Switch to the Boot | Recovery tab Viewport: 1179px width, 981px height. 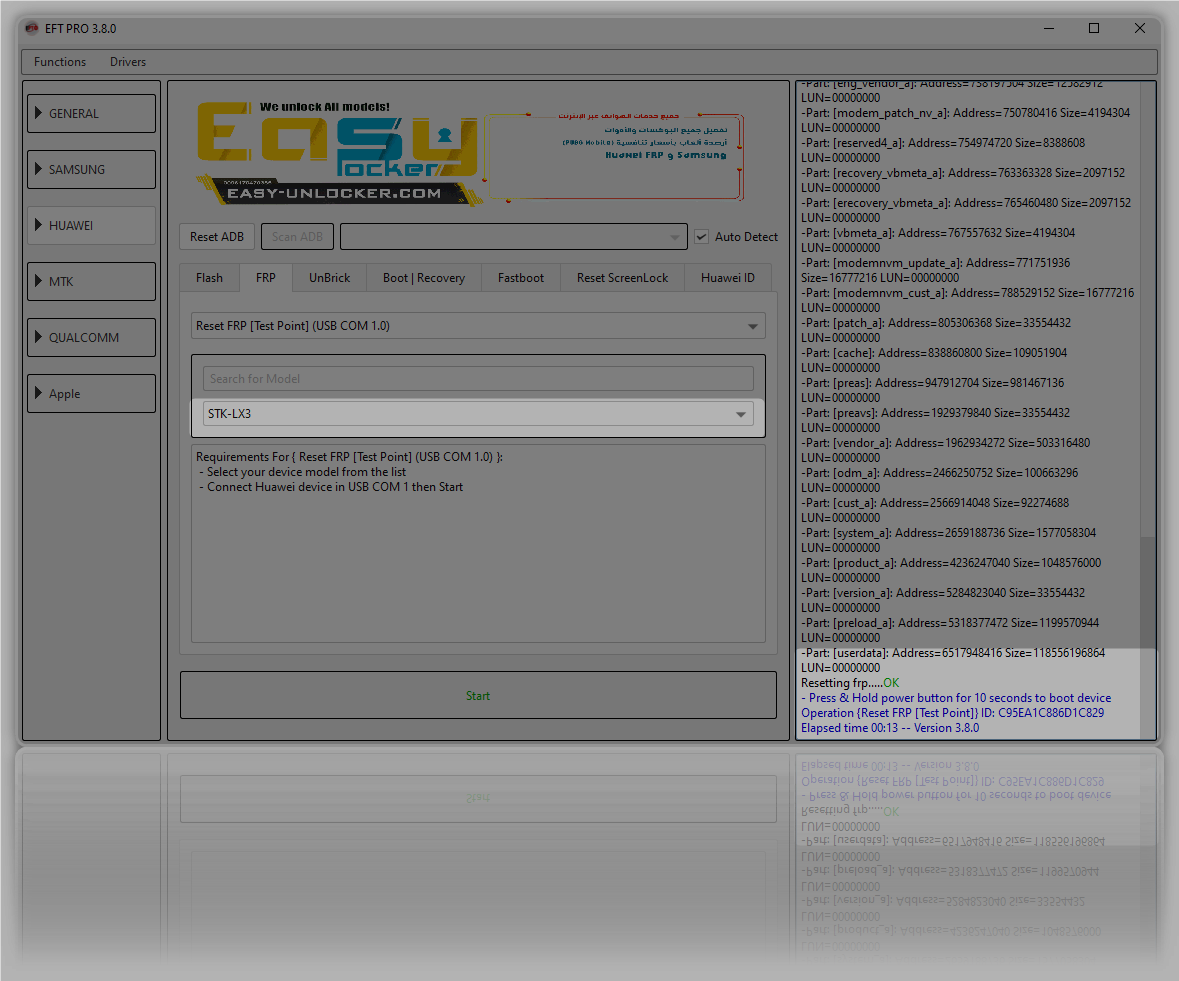[x=423, y=278]
